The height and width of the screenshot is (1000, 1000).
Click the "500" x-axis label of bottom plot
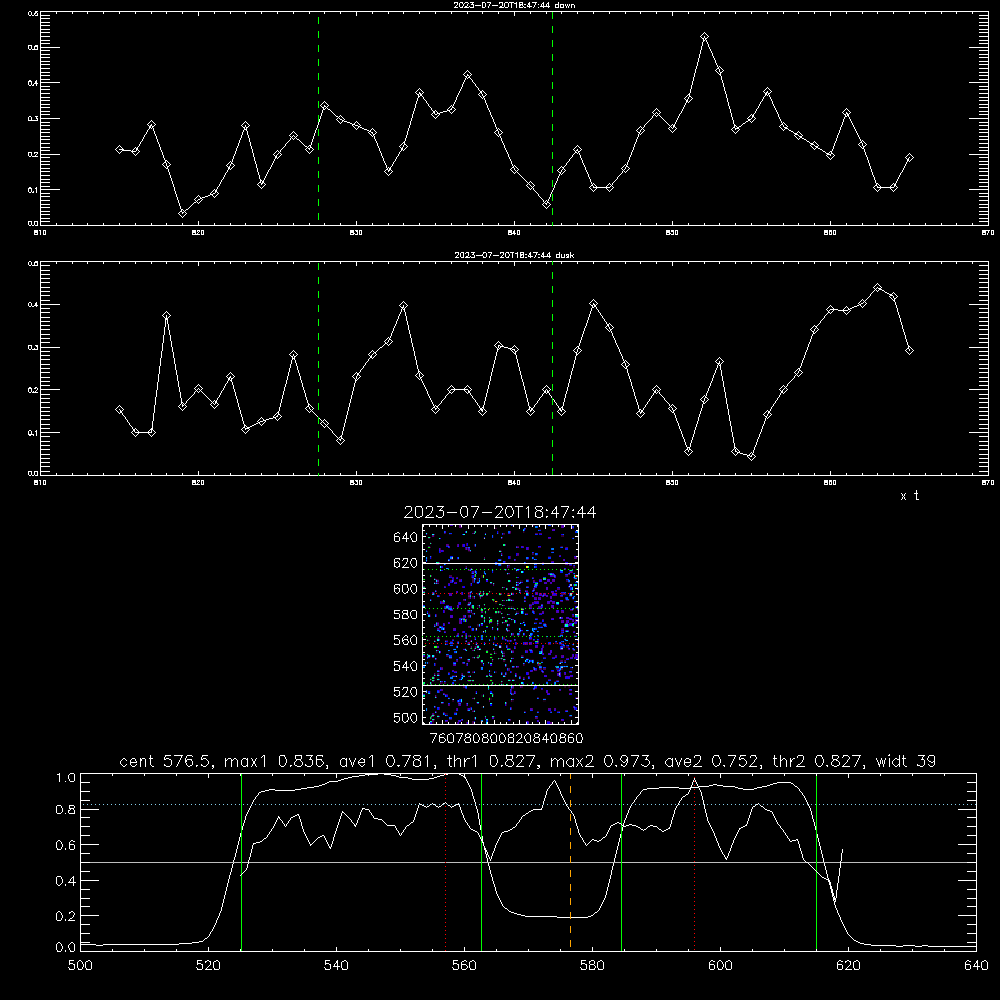[x=80, y=966]
